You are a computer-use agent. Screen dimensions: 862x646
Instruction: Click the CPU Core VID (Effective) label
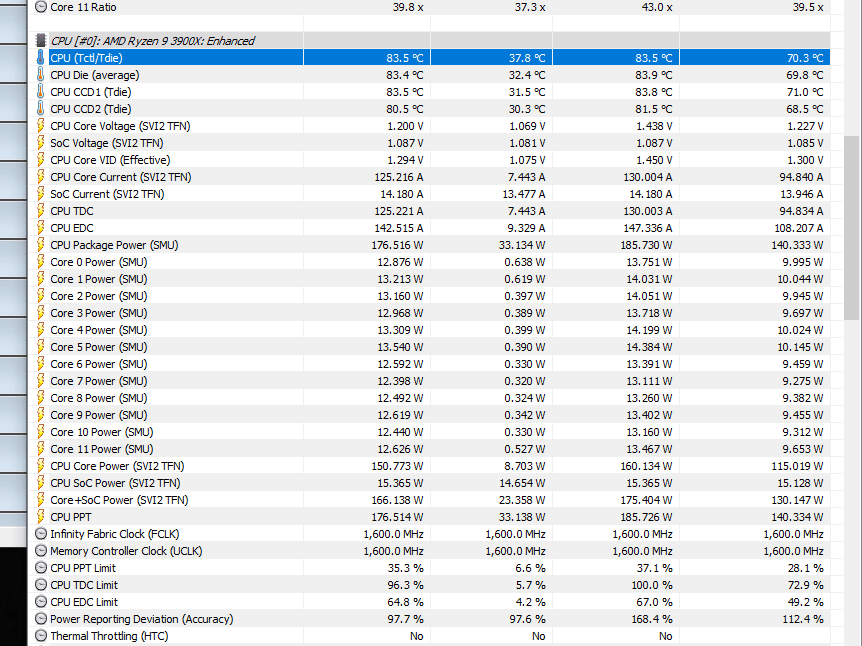pyautogui.click(x=110, y=160)
